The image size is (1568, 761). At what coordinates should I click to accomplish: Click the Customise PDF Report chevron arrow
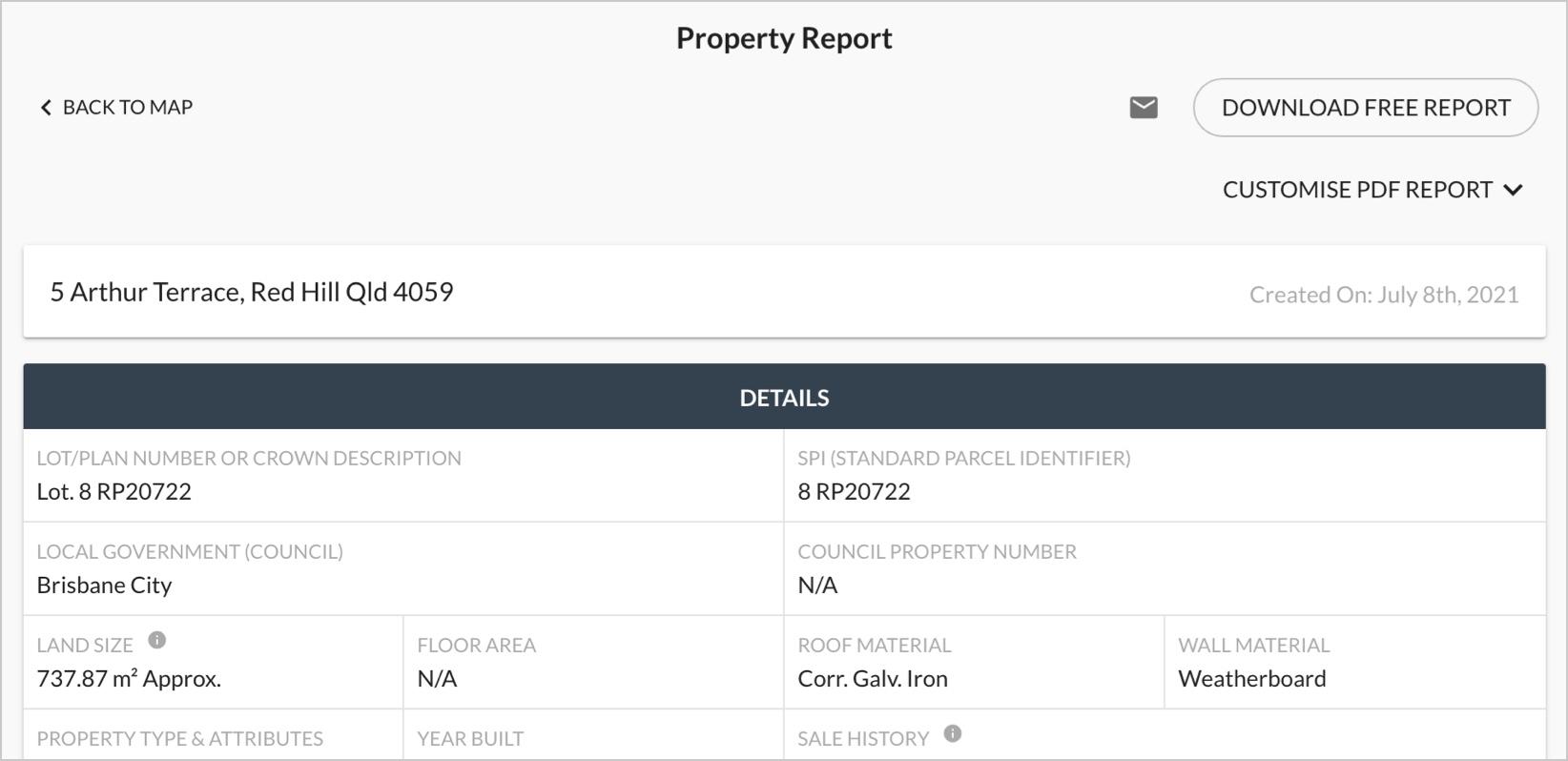1513,190
